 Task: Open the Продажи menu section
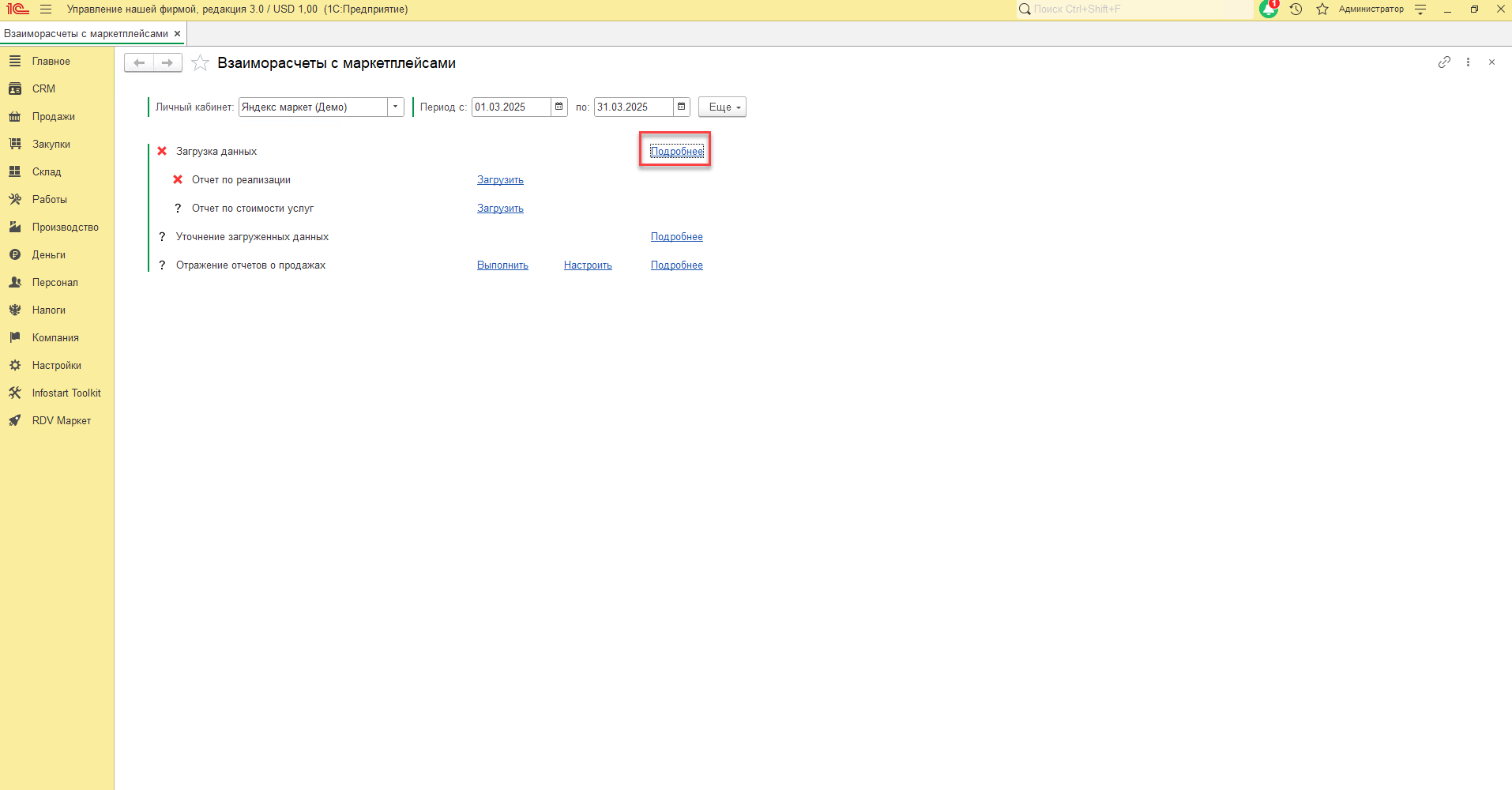pyautogui.click(x=54, y=117)
